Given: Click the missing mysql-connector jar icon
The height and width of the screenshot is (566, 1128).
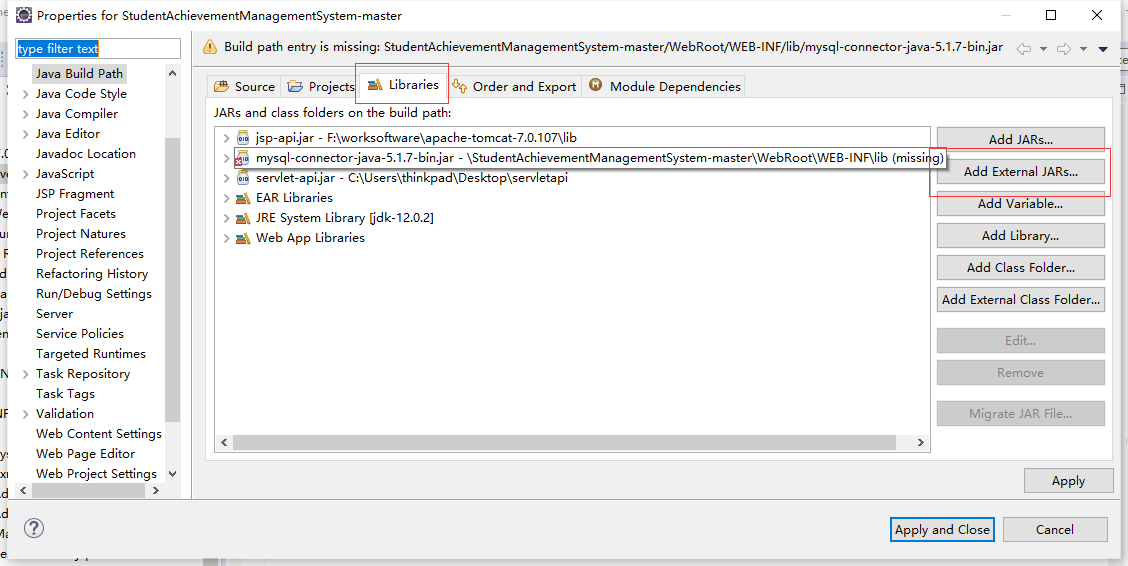Looking at the screenshot, I should click(242, 158).
